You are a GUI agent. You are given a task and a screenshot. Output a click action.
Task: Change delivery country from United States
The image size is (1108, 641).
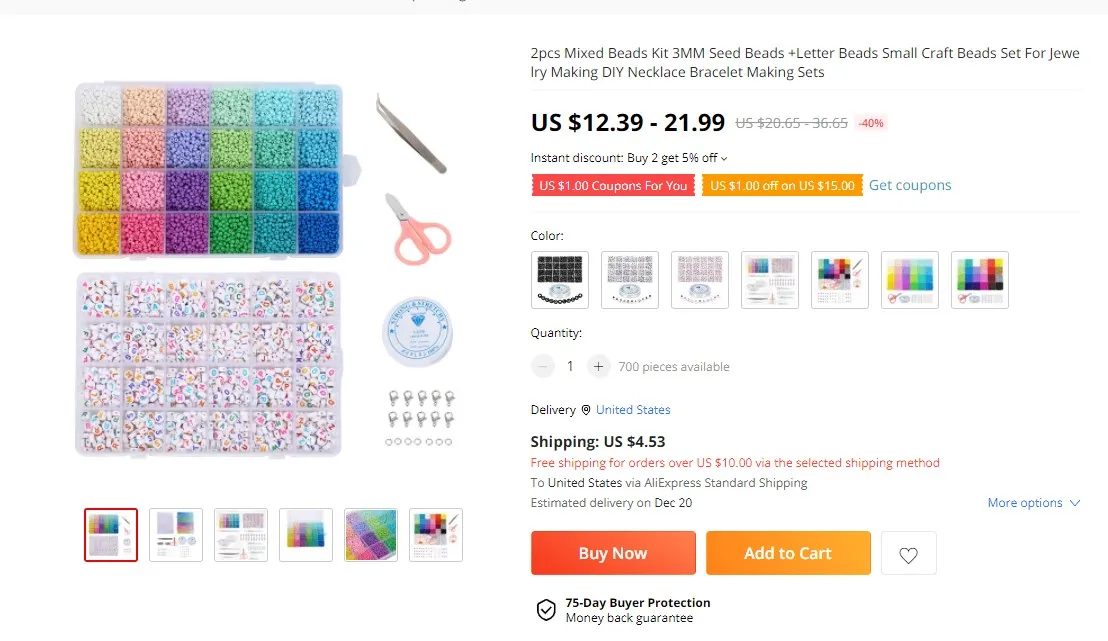pyautogui.click(x=633, y=410)
